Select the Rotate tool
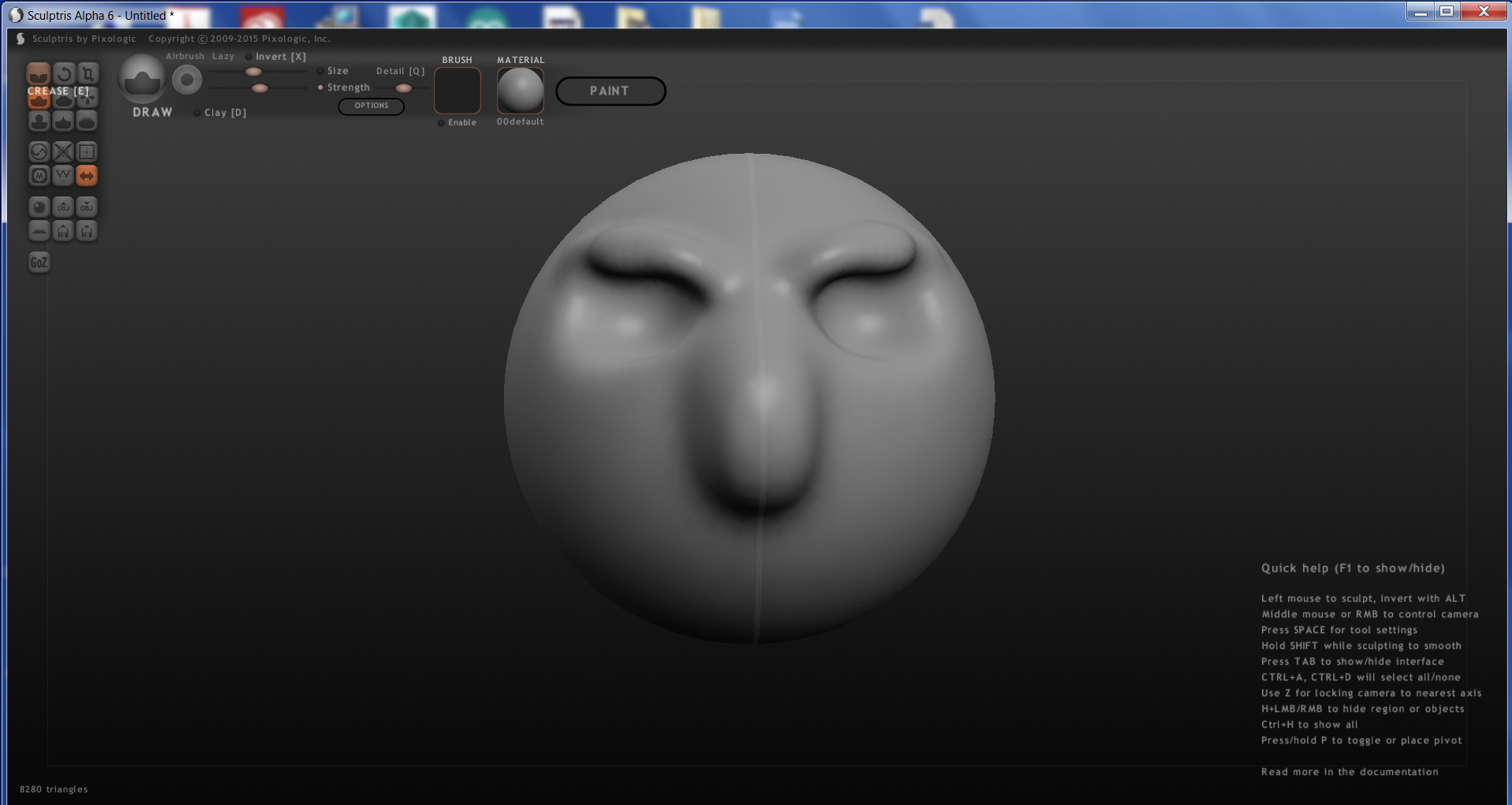 click(64, 74)
